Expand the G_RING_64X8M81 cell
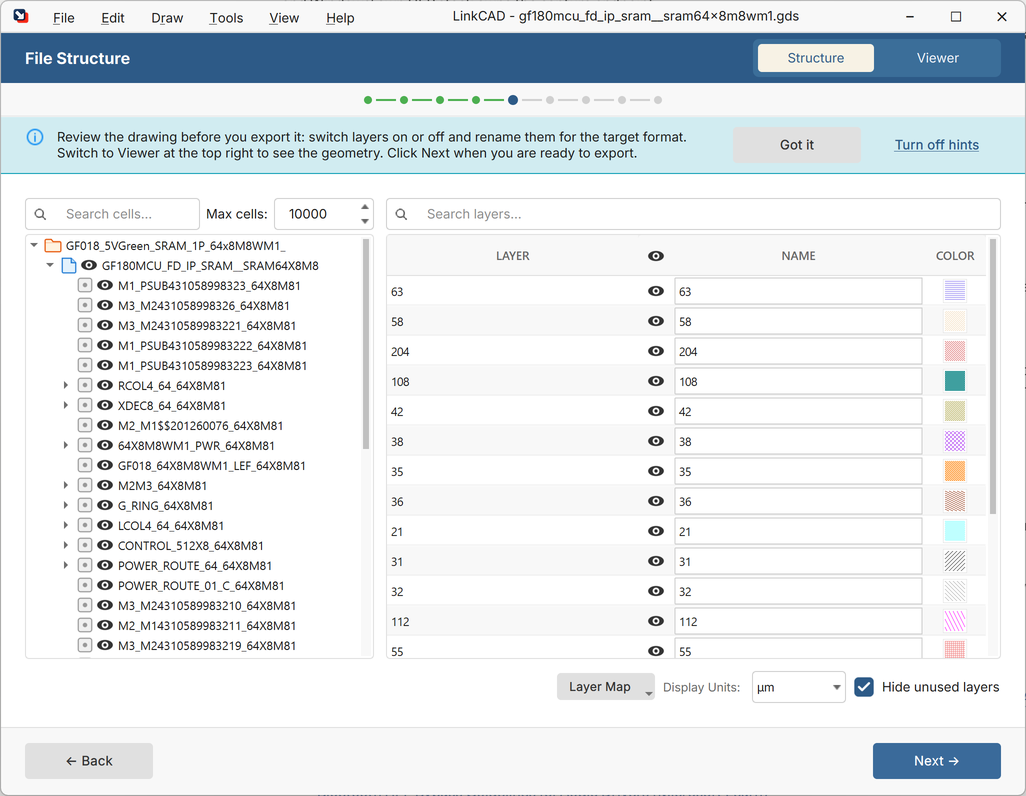1026x796 pixels. pyautogui.click(x=65, y=505)
